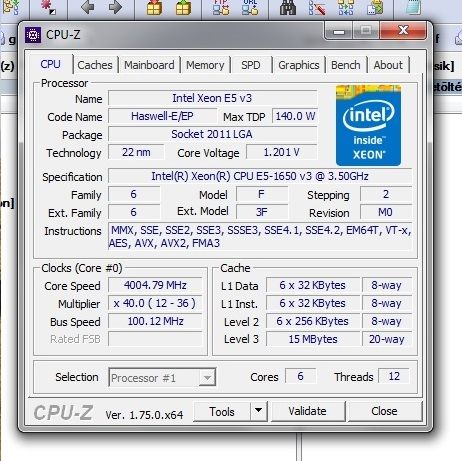This screenshot has height=461, width=462.
Task: Click the Multiplier value x 40.0
Action: (x=155, y=303)
